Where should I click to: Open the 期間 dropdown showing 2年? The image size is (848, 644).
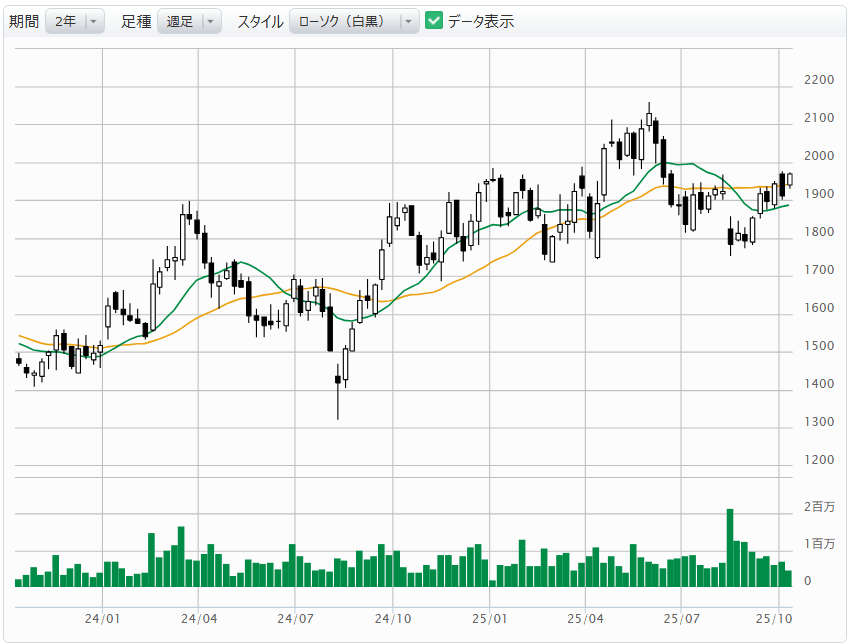tap(75, 21)
